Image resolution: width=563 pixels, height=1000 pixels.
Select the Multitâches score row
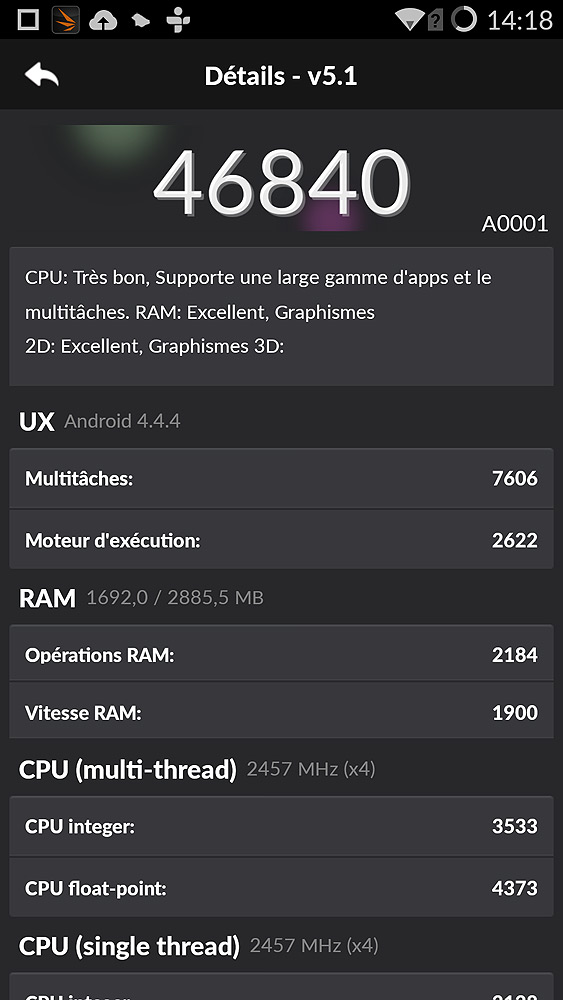pos(281,478)
